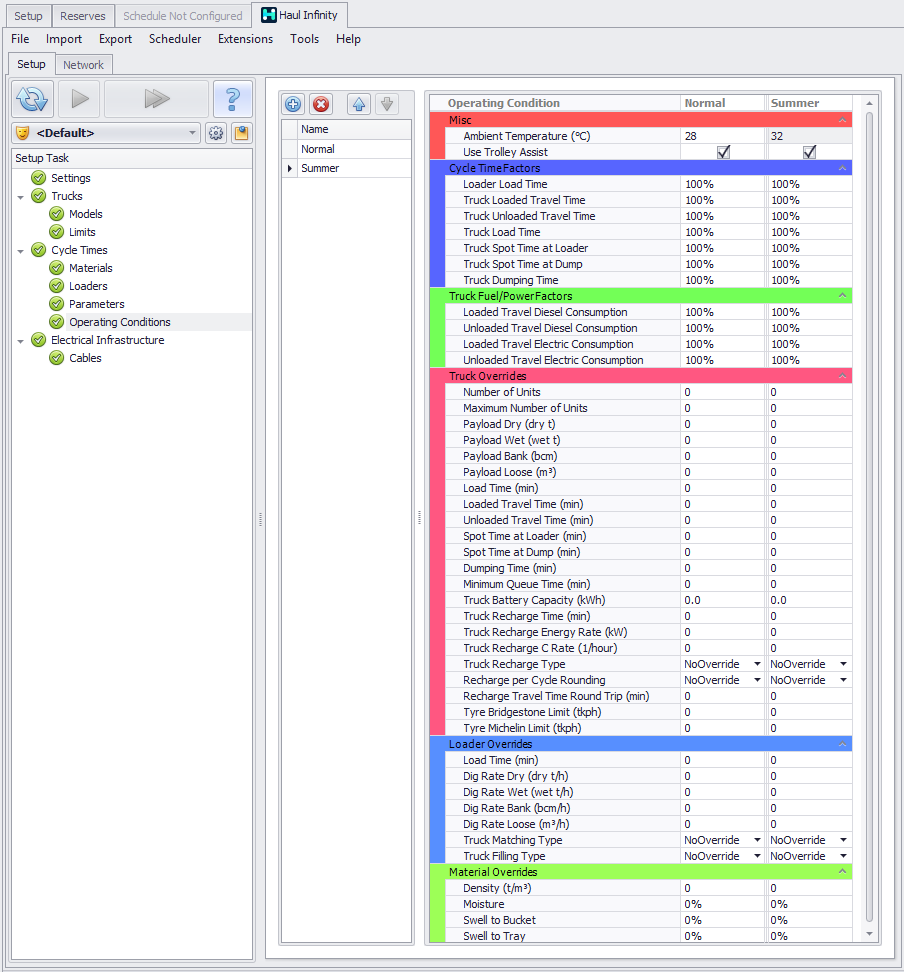Open the Summer Truck Filling Type dropdown
Image resolution: width=904 pixels, height=972 pixels.
(x=844, y=856)
